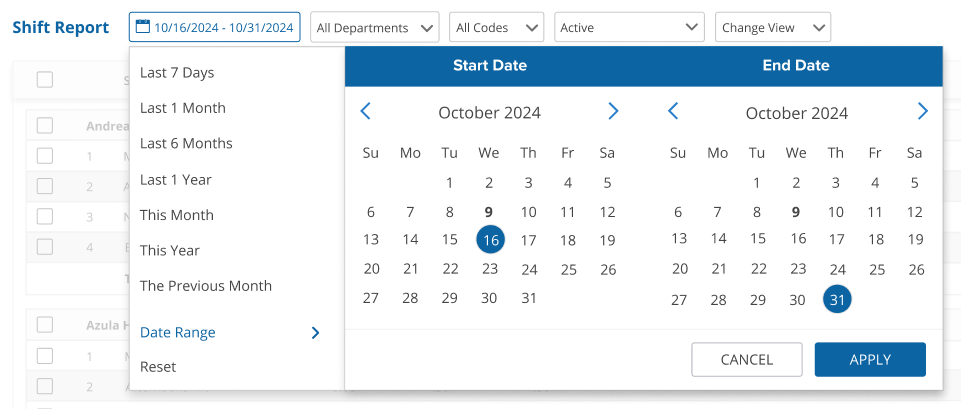
Task: Select 16 in the End Date calendar
Action: (x=798, y=239)
